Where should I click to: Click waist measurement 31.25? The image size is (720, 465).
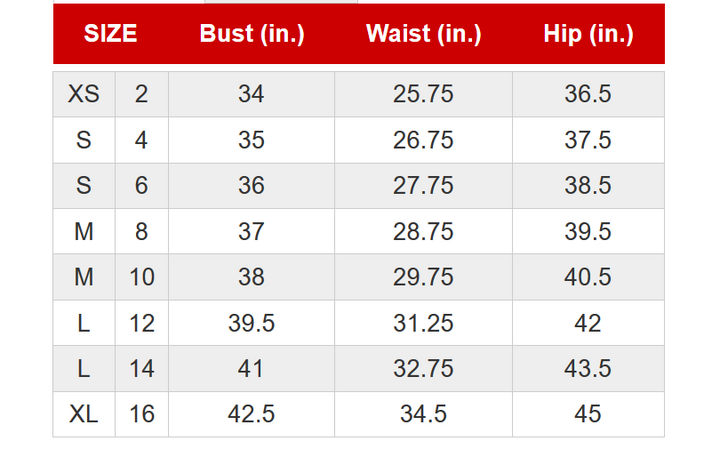[423, 323]
